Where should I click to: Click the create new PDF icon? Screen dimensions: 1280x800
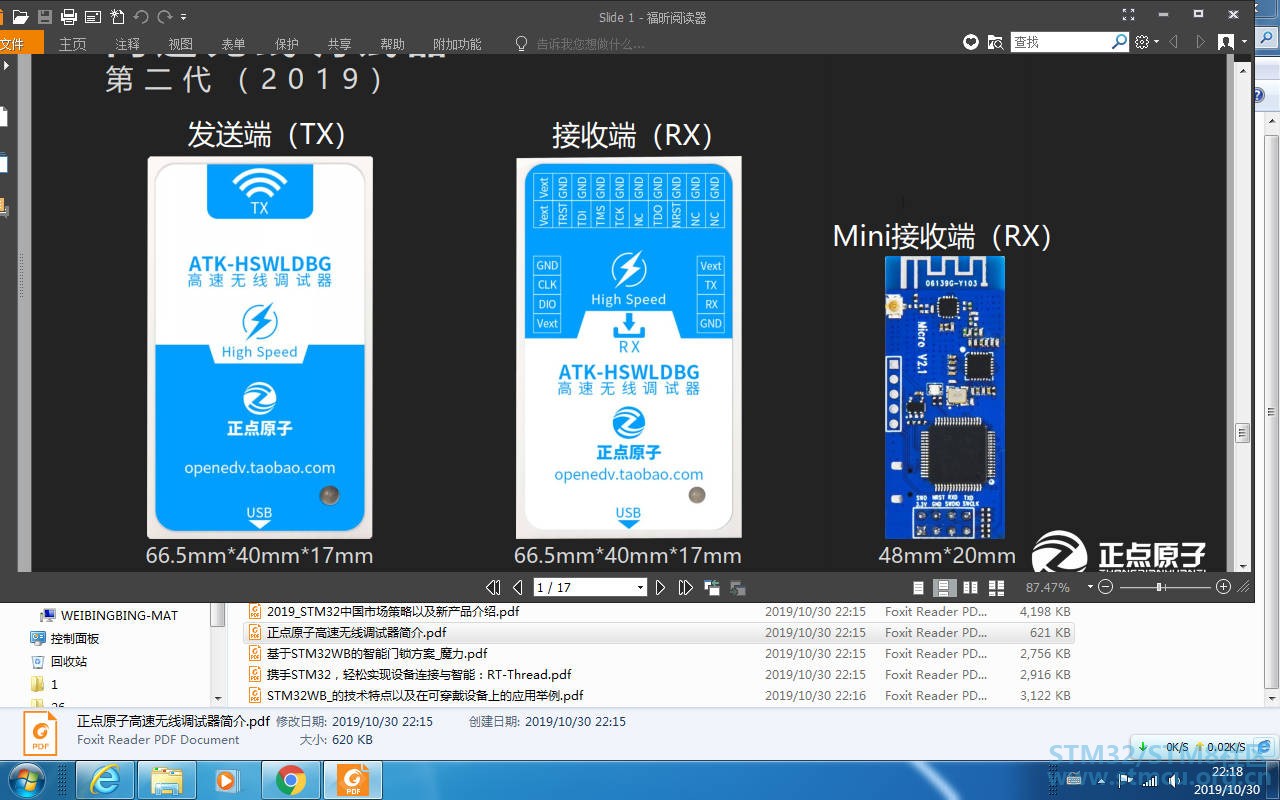[x=117, y=16]
